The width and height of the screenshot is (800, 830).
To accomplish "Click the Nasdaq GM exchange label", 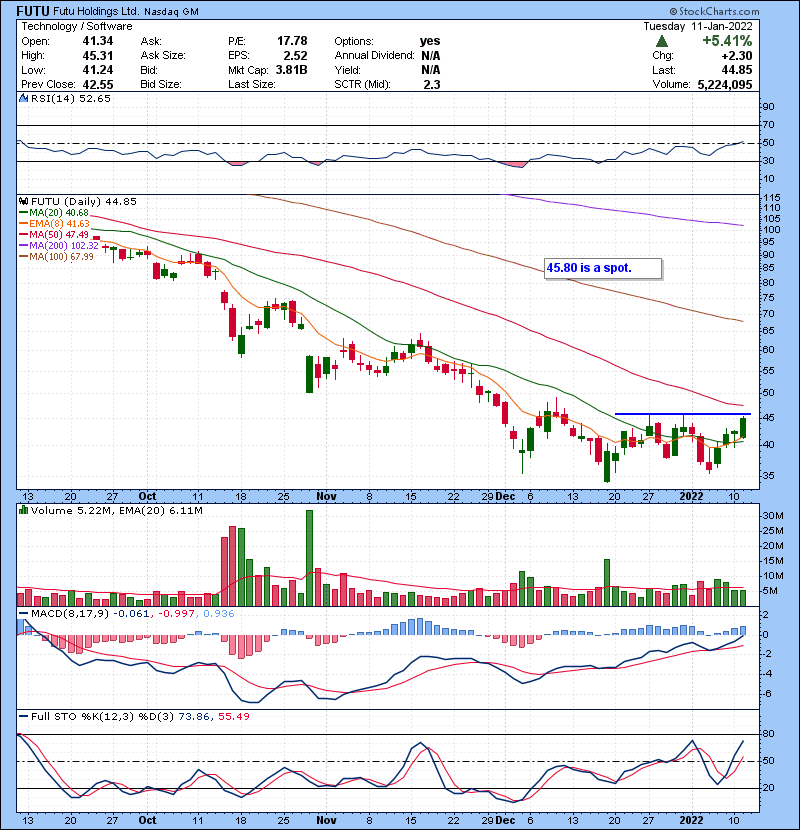I will tap(171, 12).
